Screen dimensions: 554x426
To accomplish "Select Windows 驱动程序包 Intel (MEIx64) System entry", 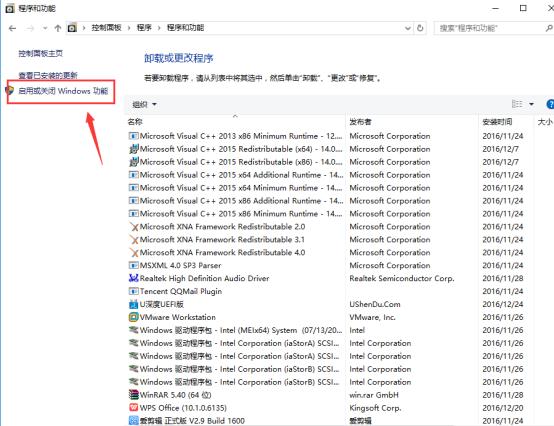I will pyautogui.click(x=241, y=330).
